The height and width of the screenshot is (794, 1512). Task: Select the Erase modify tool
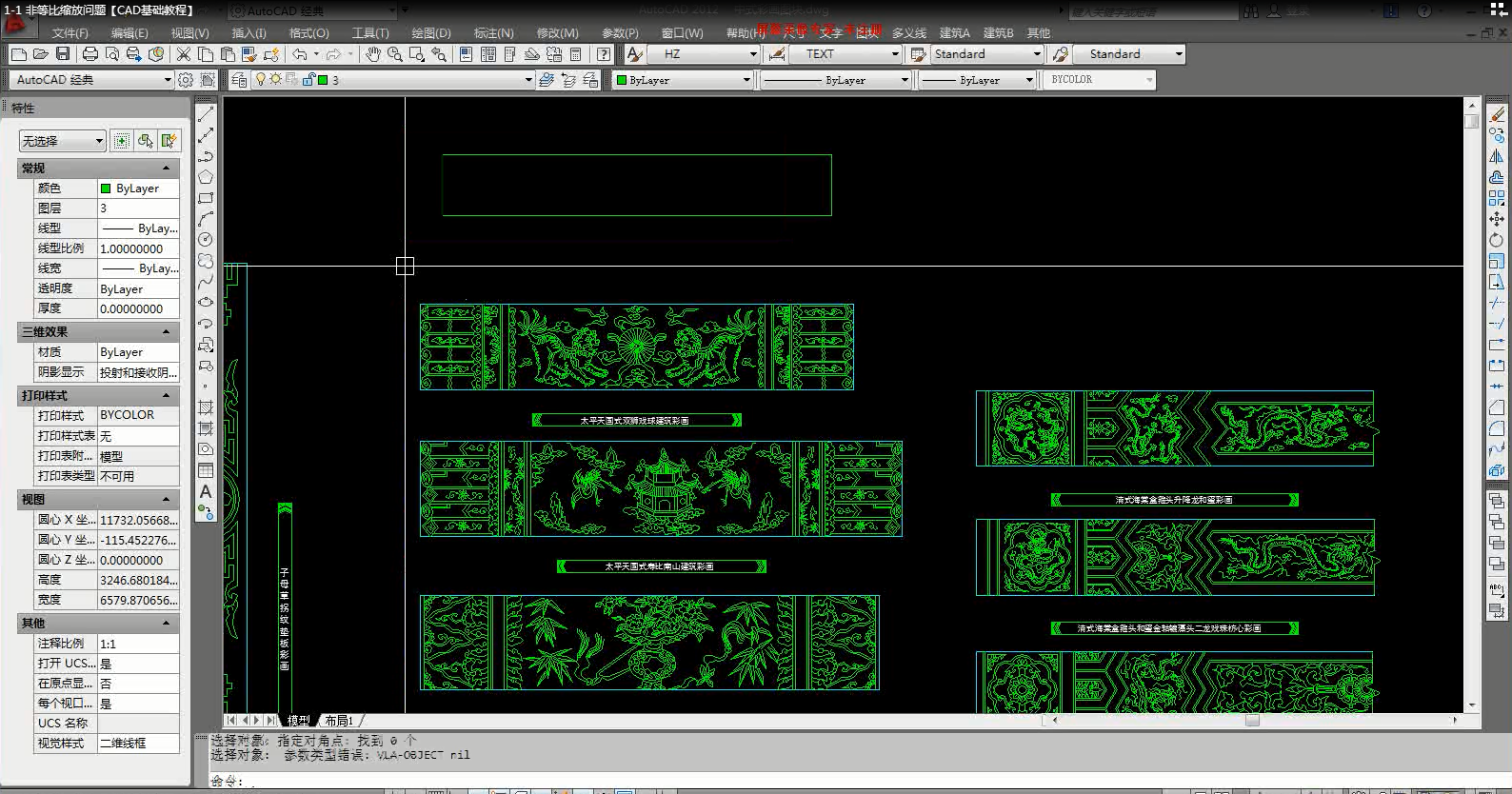[1497, 114]
